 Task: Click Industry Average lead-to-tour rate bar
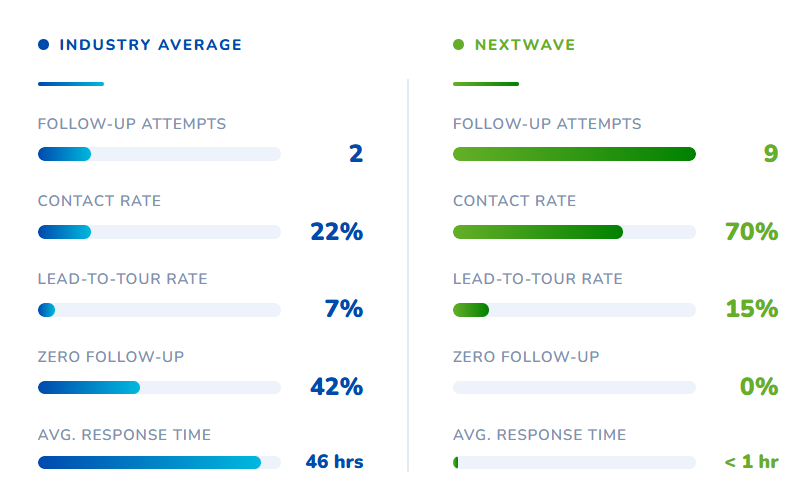tap(159, 310)
